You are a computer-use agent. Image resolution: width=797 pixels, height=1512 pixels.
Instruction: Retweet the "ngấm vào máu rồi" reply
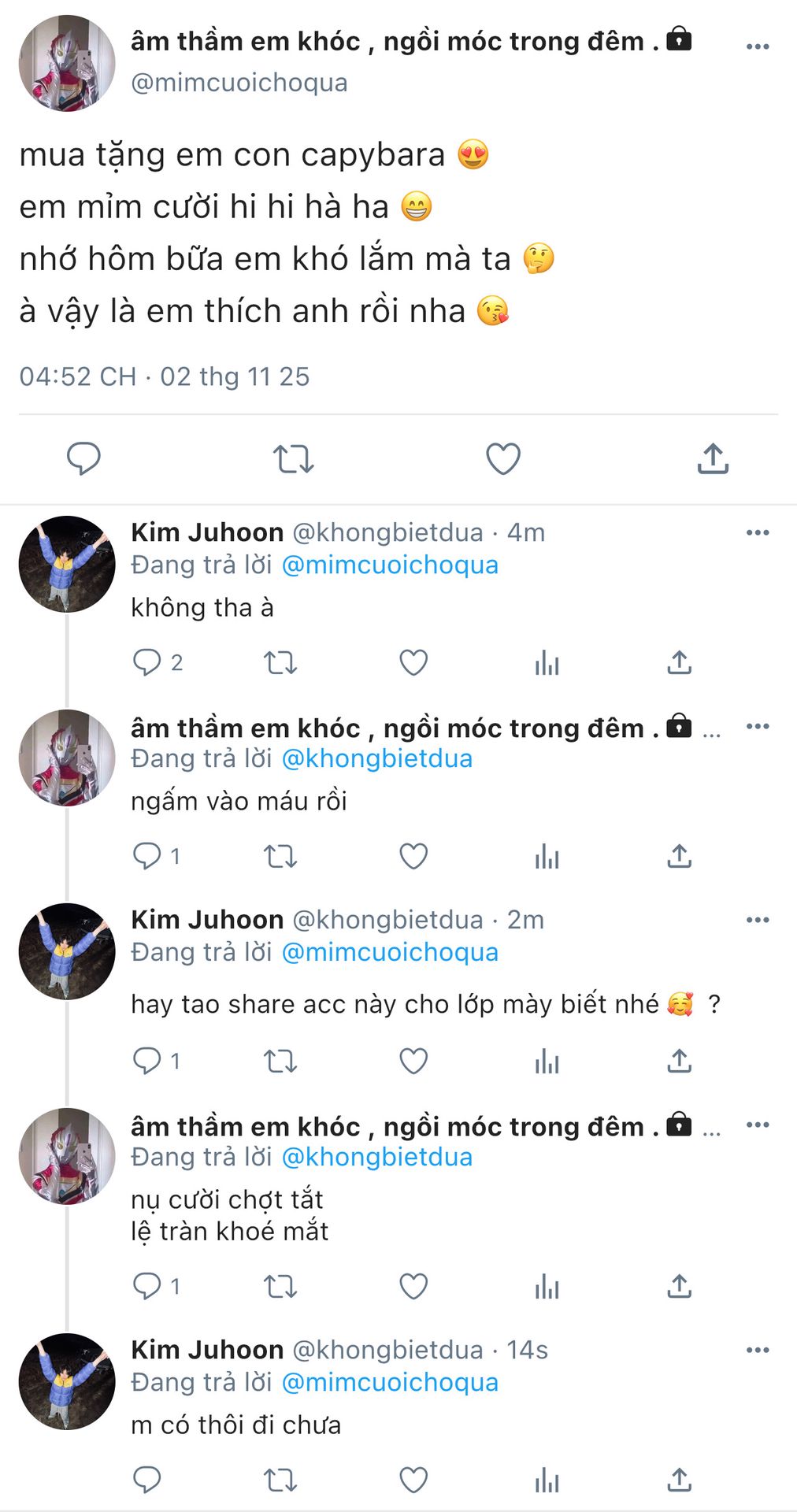280,856
